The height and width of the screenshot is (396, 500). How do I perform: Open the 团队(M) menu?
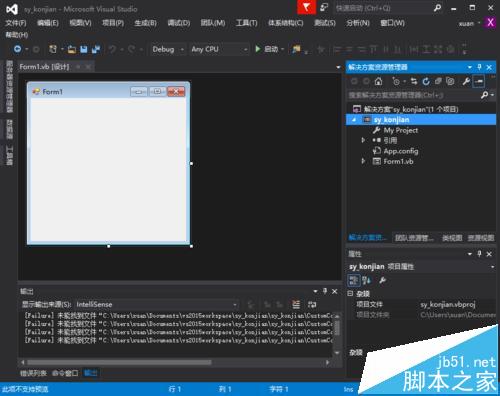click(213, 23)
